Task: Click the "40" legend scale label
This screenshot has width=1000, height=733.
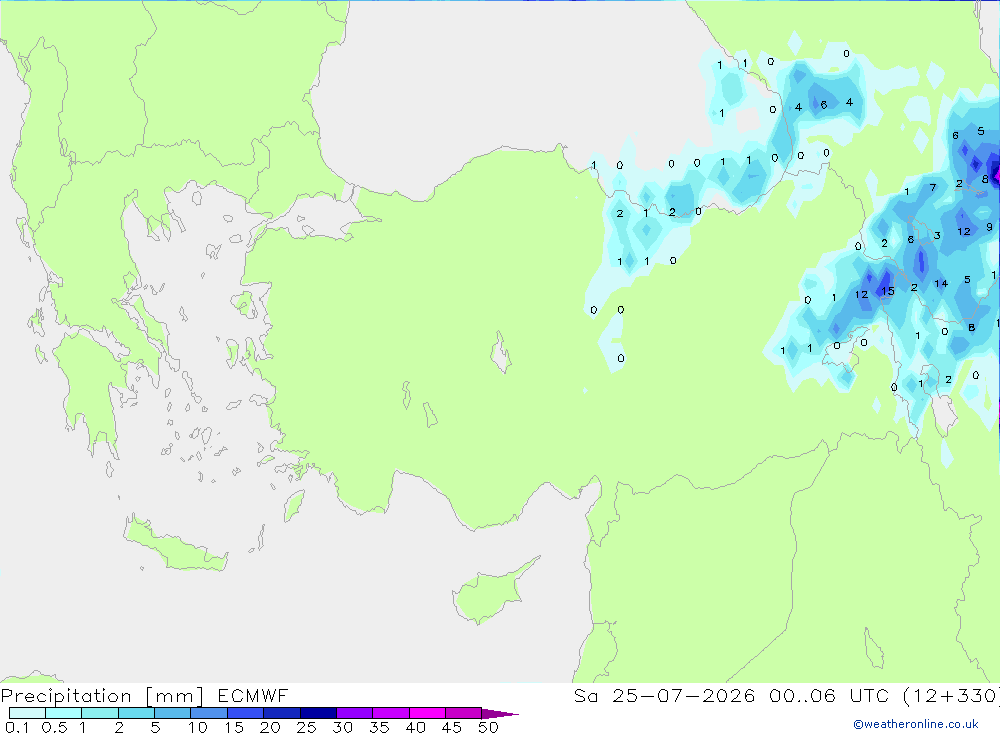Action: click(415, 727)
